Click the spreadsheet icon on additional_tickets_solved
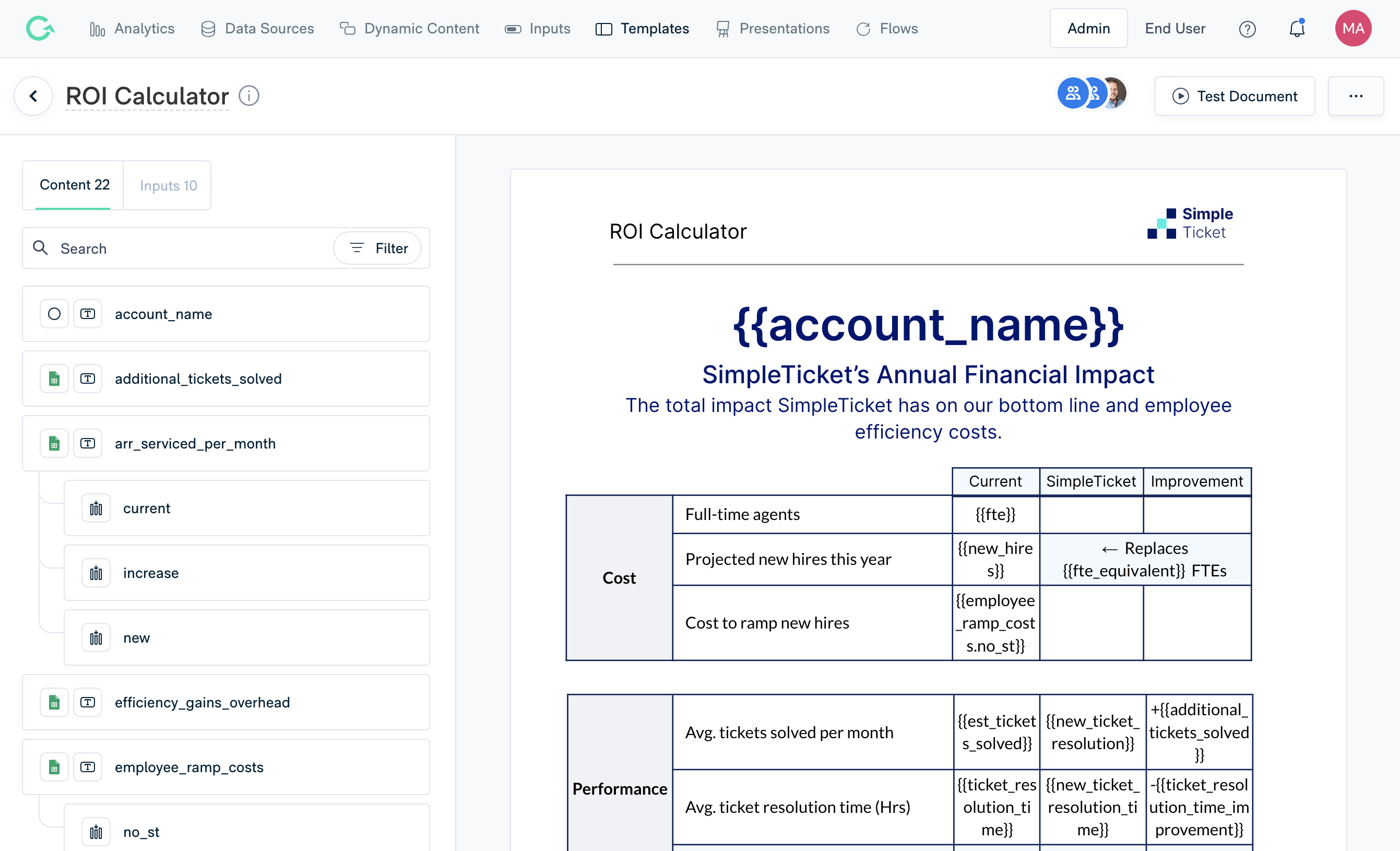1400x851 pixels. pos(54,379)
